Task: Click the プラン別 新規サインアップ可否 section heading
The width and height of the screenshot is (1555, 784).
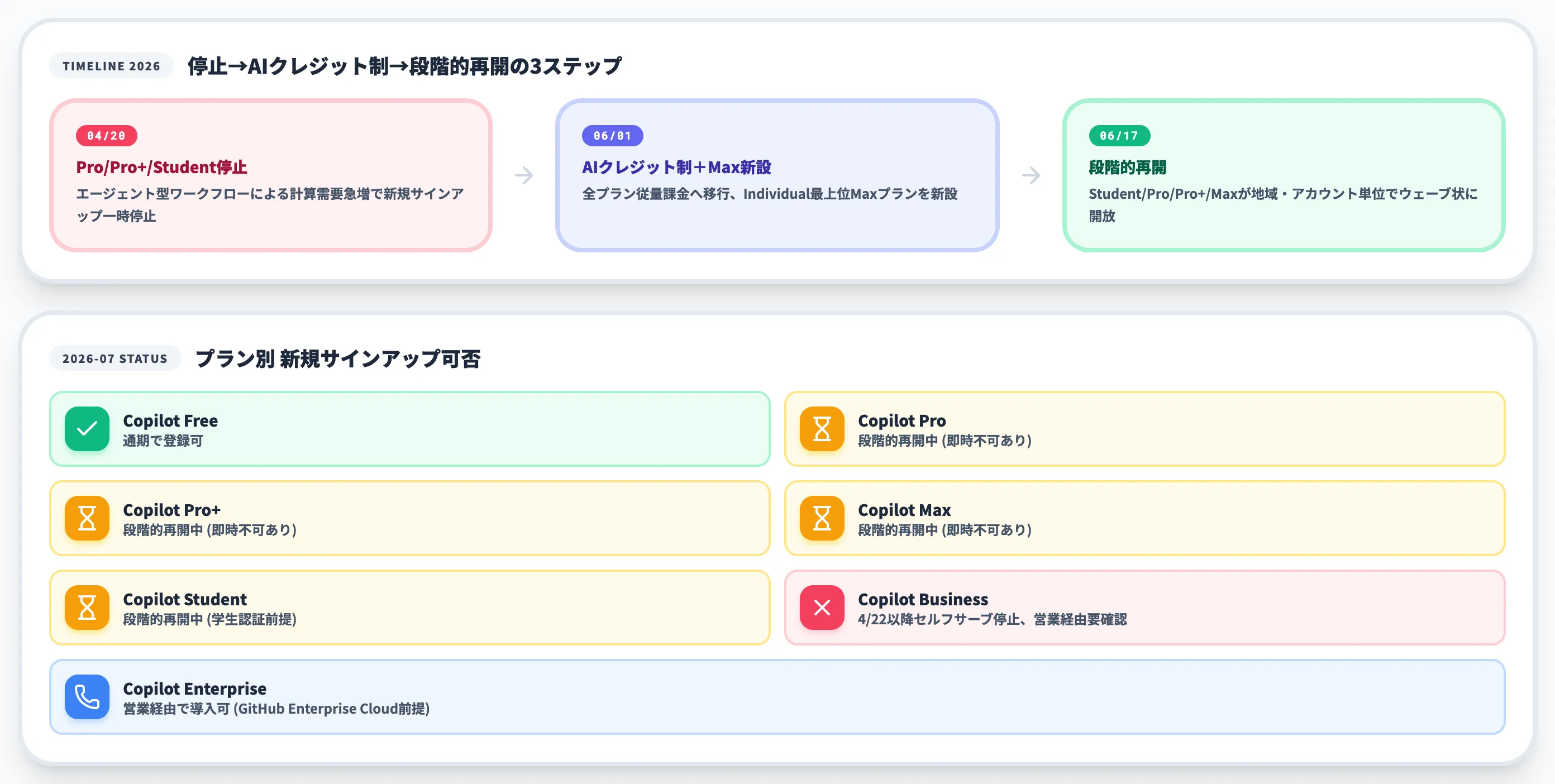Action: [338, 358]
